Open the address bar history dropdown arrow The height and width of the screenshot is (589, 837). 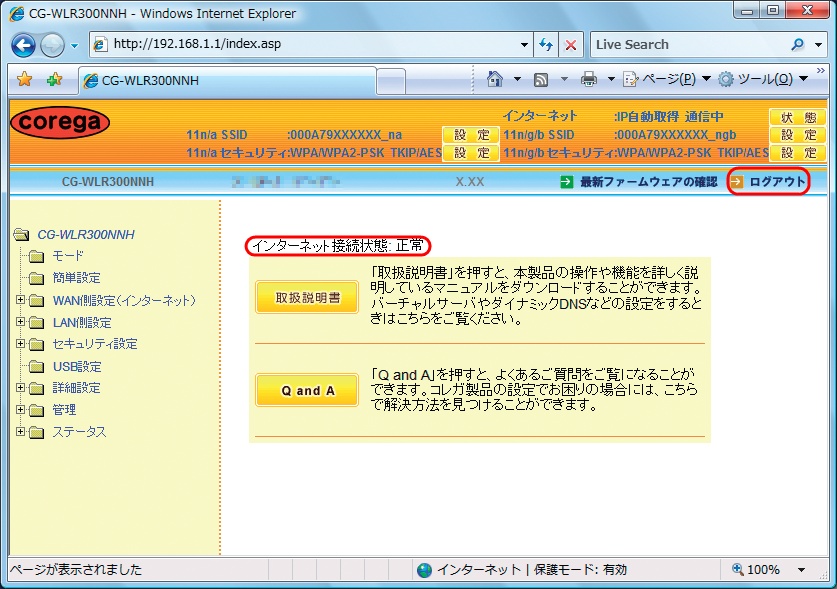point(525,45)
